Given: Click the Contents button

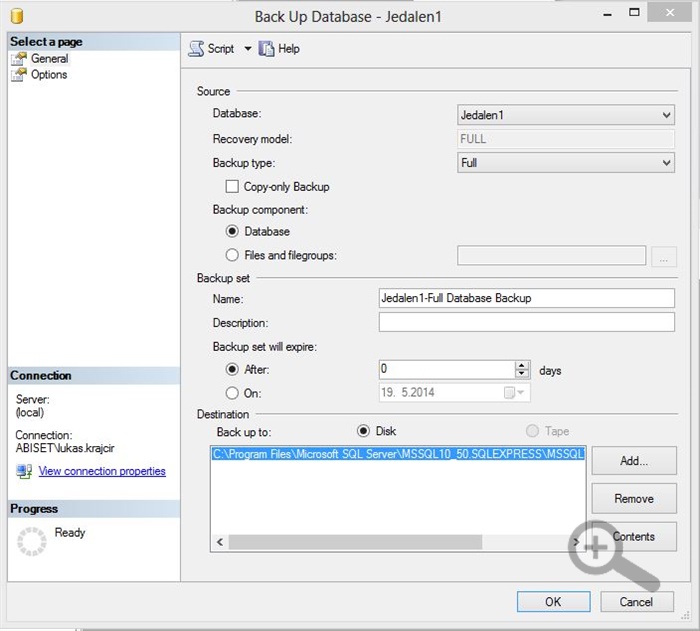Looking at the screenshot, I should (x=634, y=536).
